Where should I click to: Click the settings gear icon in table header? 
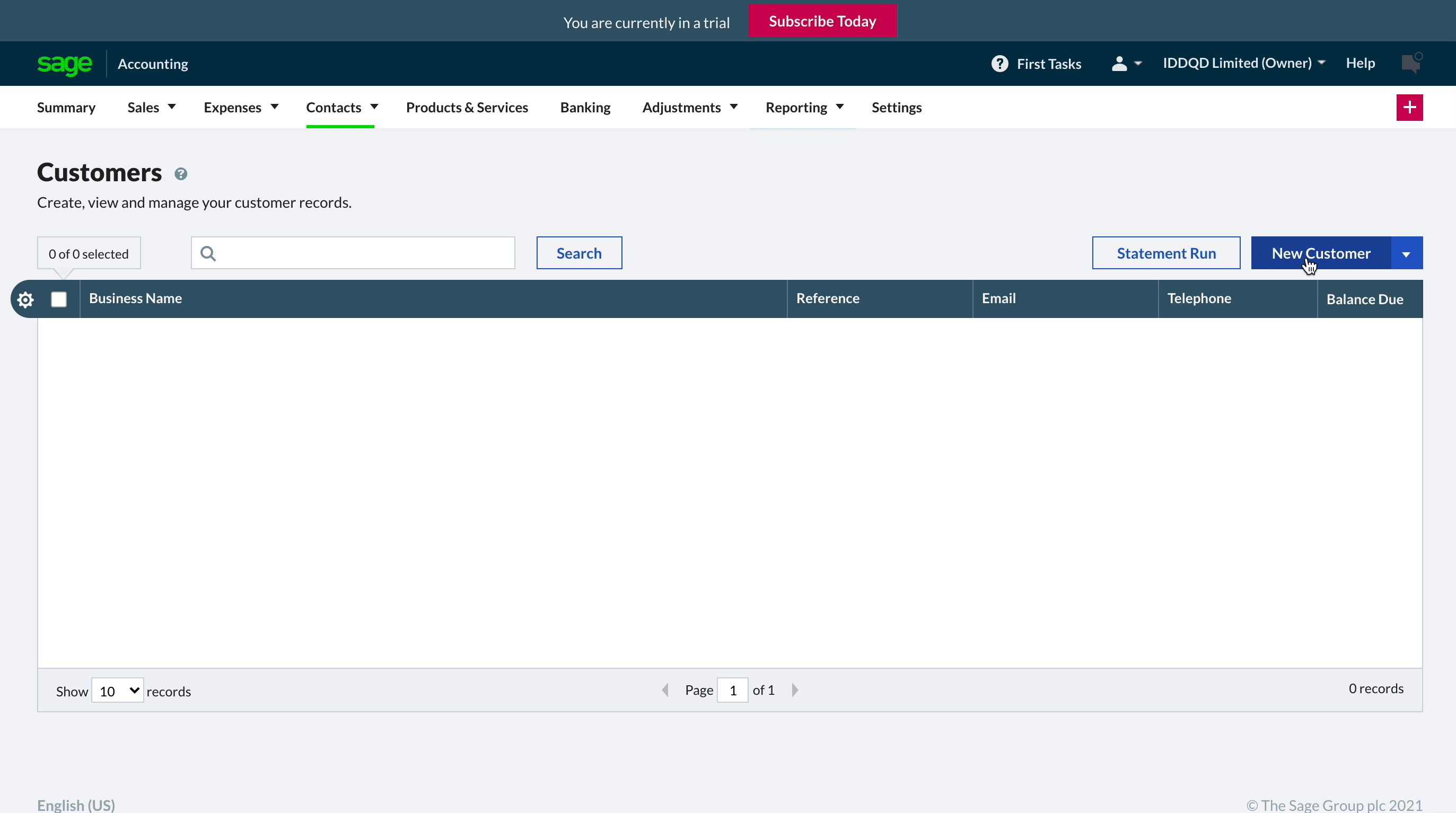[25, 298]
